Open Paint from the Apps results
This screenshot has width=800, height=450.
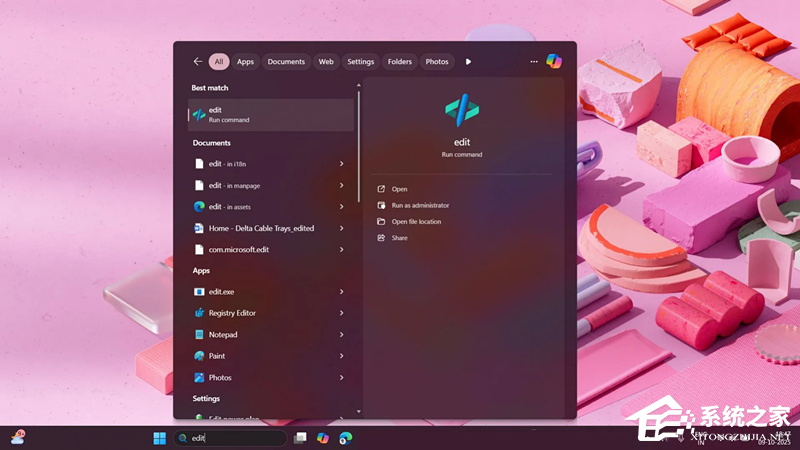[216, 356]
